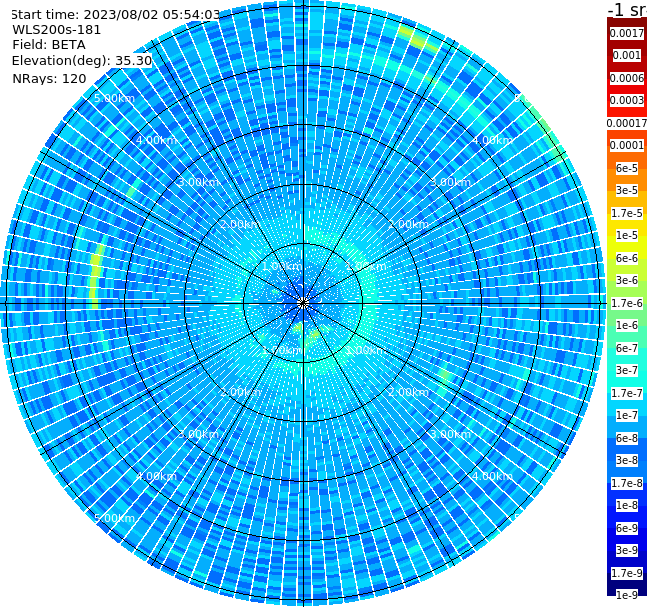This screenshot has height=607, width=647.
Task: Click the 6e-8 colorbar tick label
Action: [627, 438]
